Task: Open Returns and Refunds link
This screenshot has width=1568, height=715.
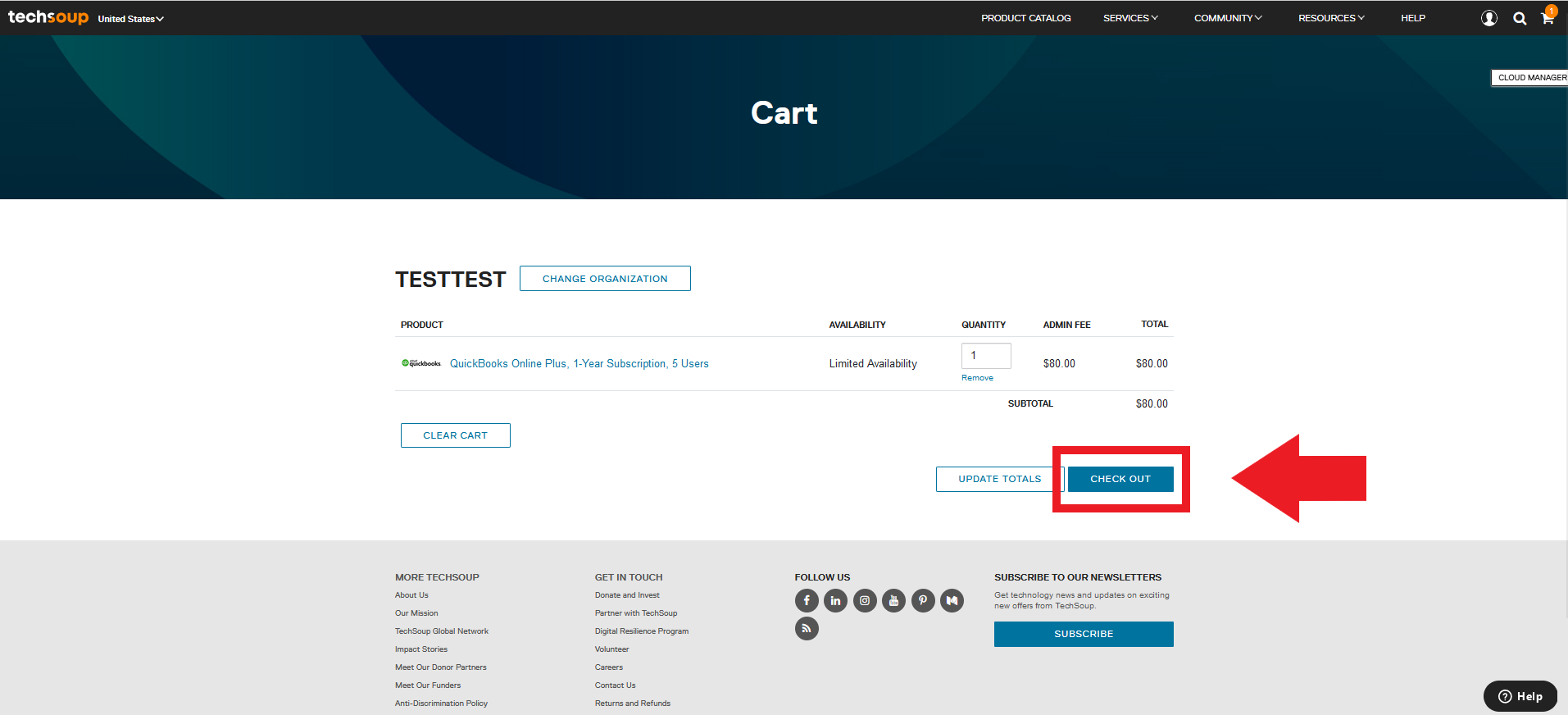Action: point(633,704)
